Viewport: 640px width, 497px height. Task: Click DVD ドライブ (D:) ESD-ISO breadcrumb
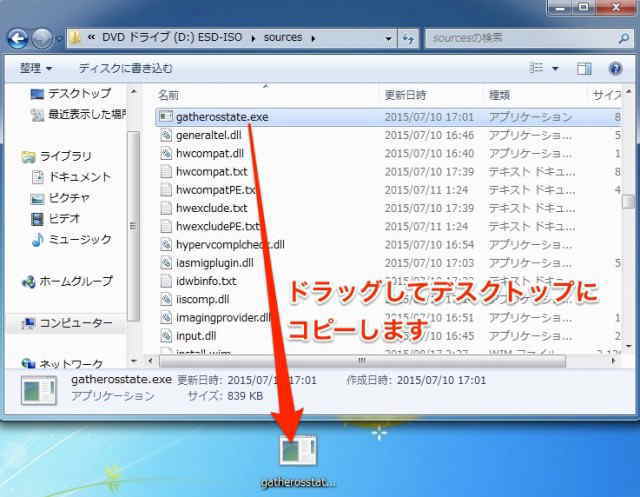coord(172,38)
